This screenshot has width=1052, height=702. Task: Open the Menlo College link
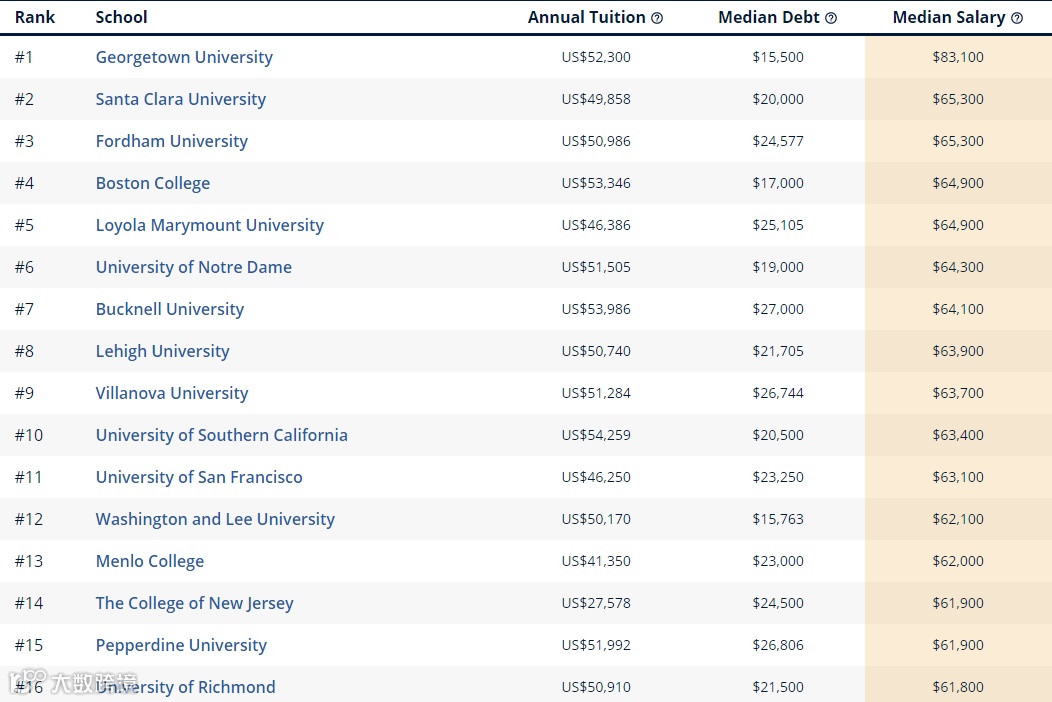coord(150,561)
